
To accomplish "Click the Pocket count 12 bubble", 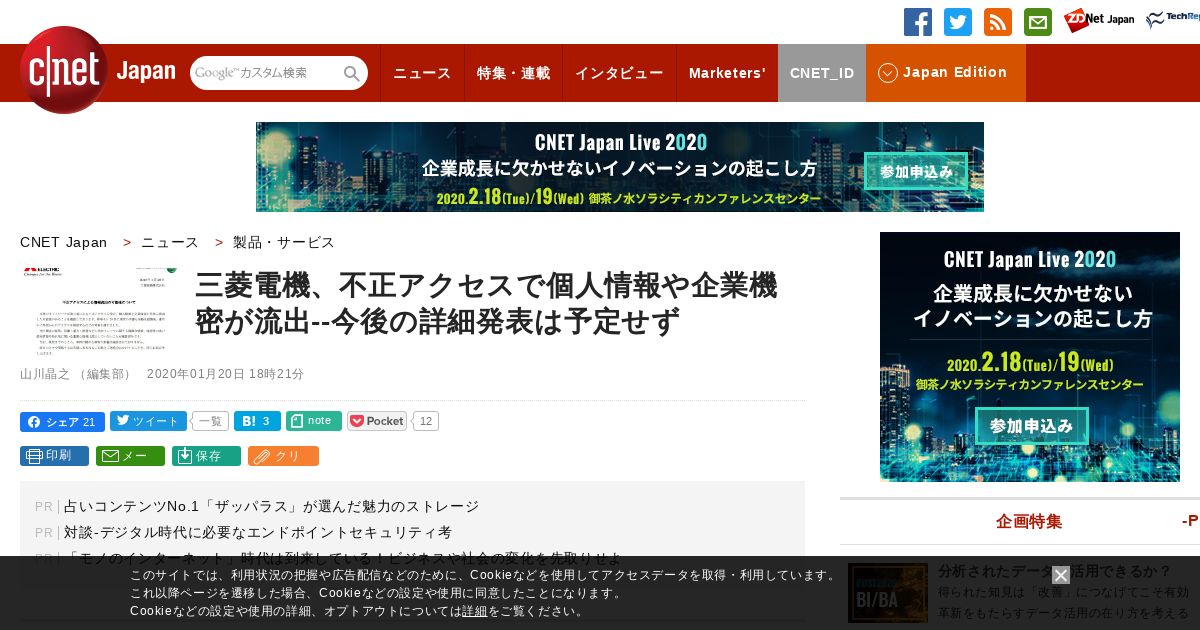I will click(426, 421).
